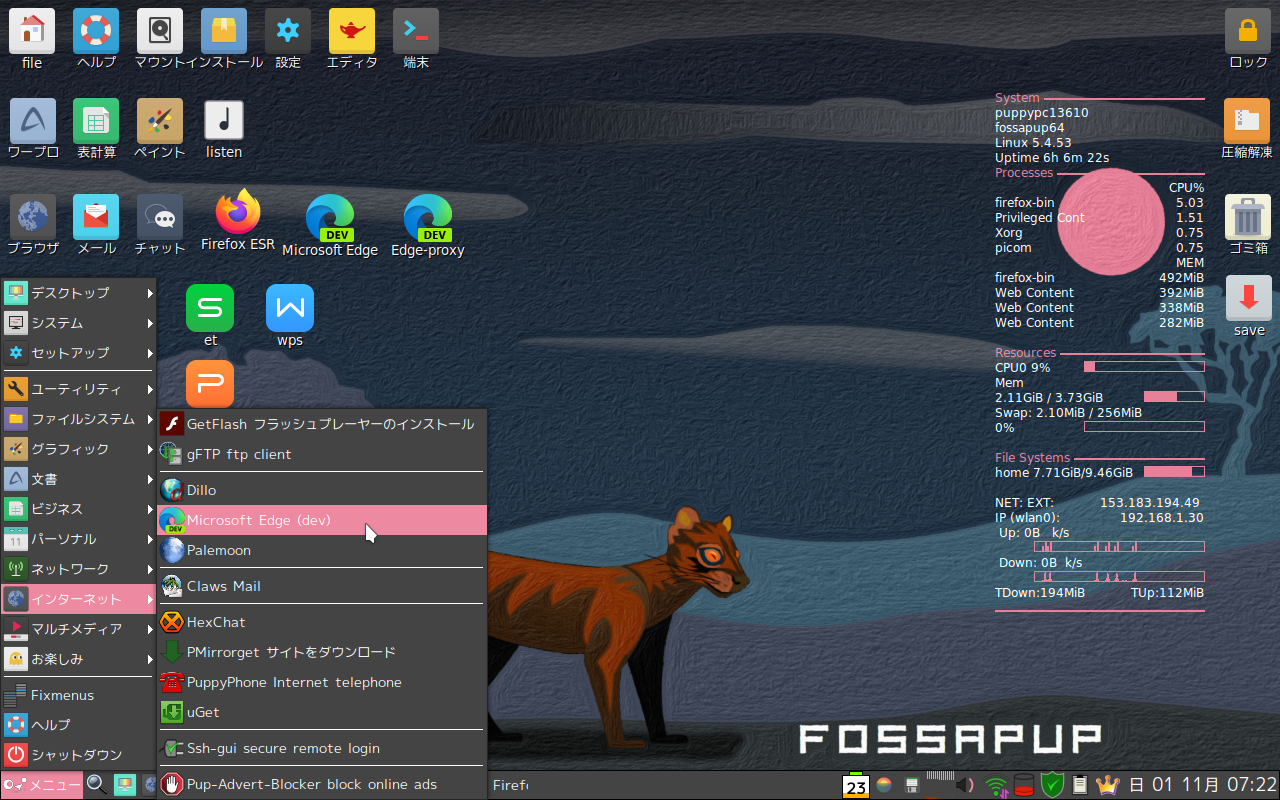
Task: Open the 端末 terminal emulator
Action: [415, 30]
